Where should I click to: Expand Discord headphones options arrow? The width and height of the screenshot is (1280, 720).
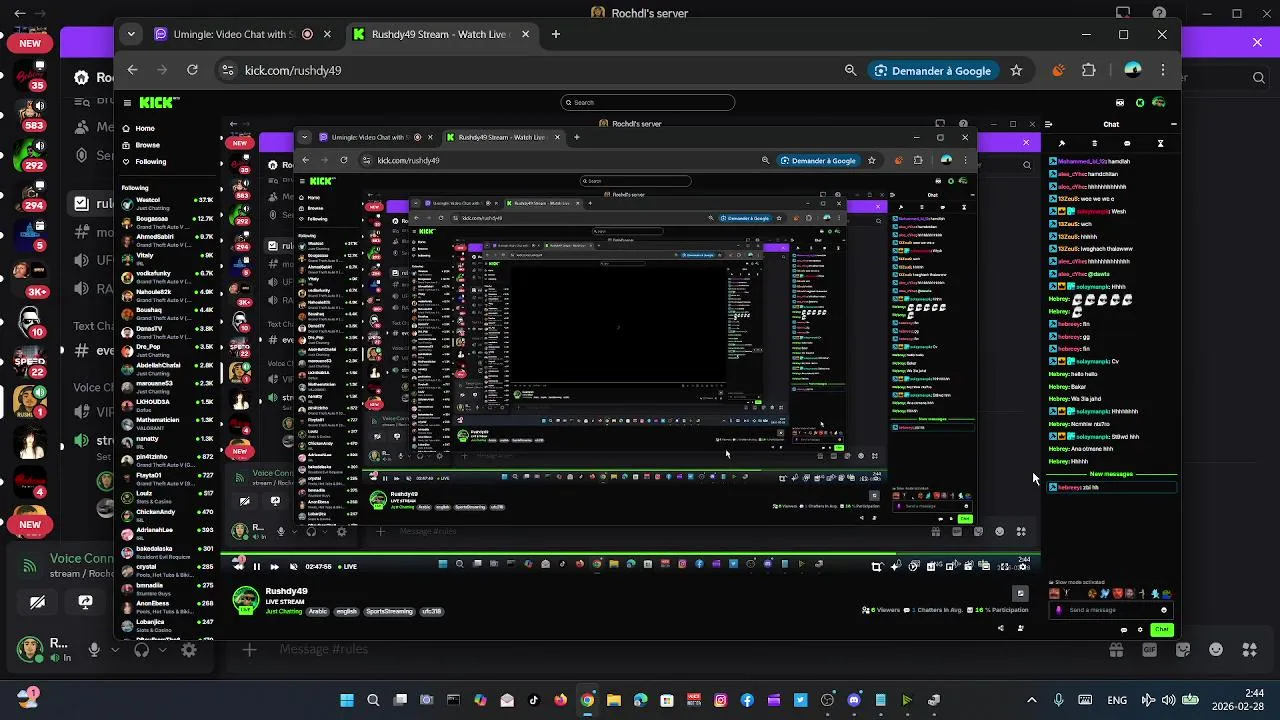point(162,650)
